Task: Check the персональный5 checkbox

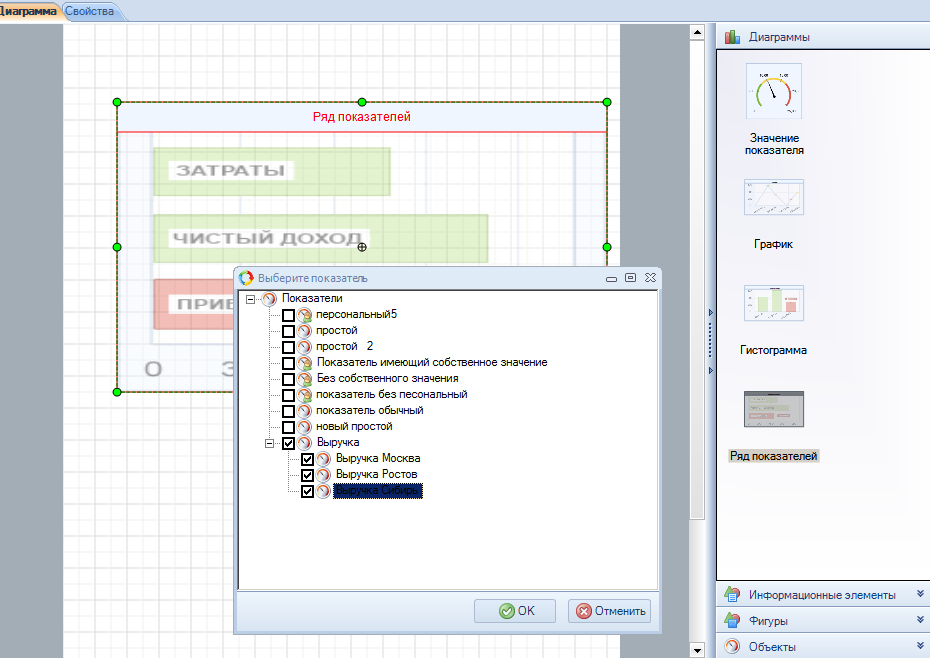Action: (x=289, y=315)
